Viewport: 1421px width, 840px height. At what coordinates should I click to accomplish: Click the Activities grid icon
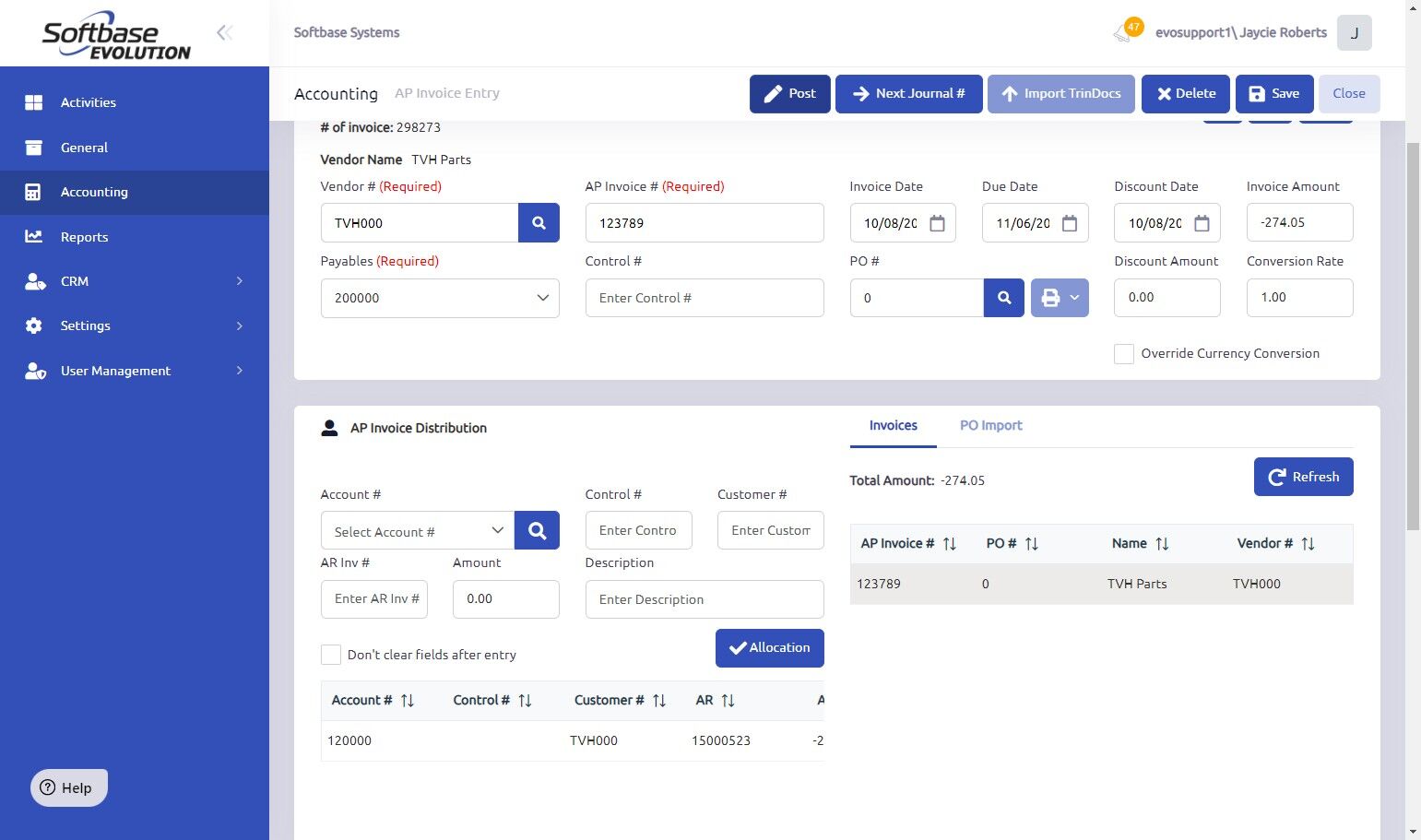pos(34,102)
